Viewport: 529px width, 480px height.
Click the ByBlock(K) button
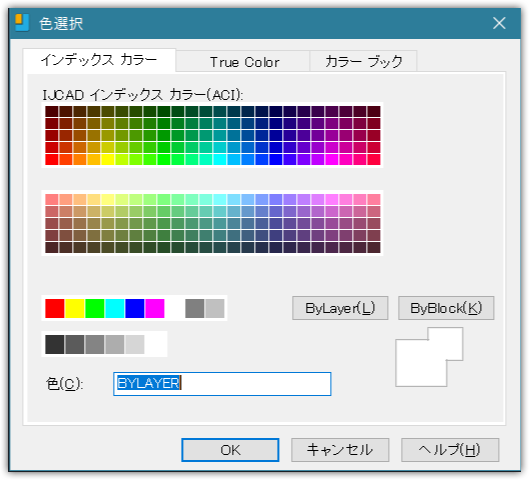click(x=446, y=308)
